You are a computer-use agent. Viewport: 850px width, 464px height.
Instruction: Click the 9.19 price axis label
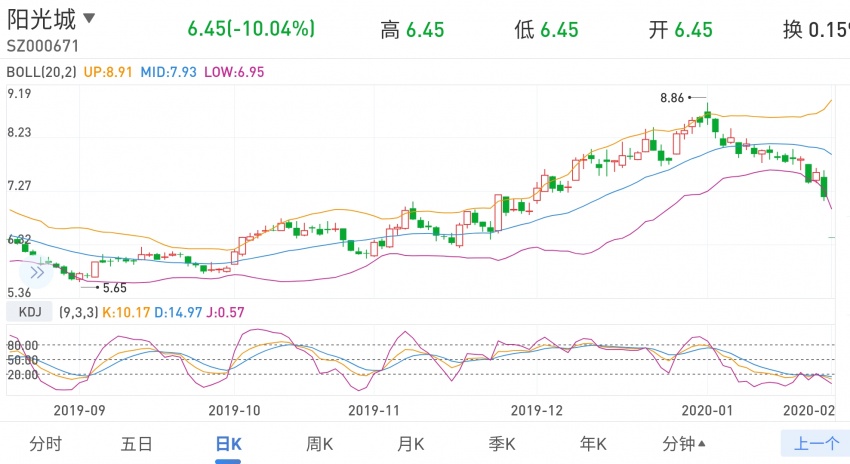19,94
